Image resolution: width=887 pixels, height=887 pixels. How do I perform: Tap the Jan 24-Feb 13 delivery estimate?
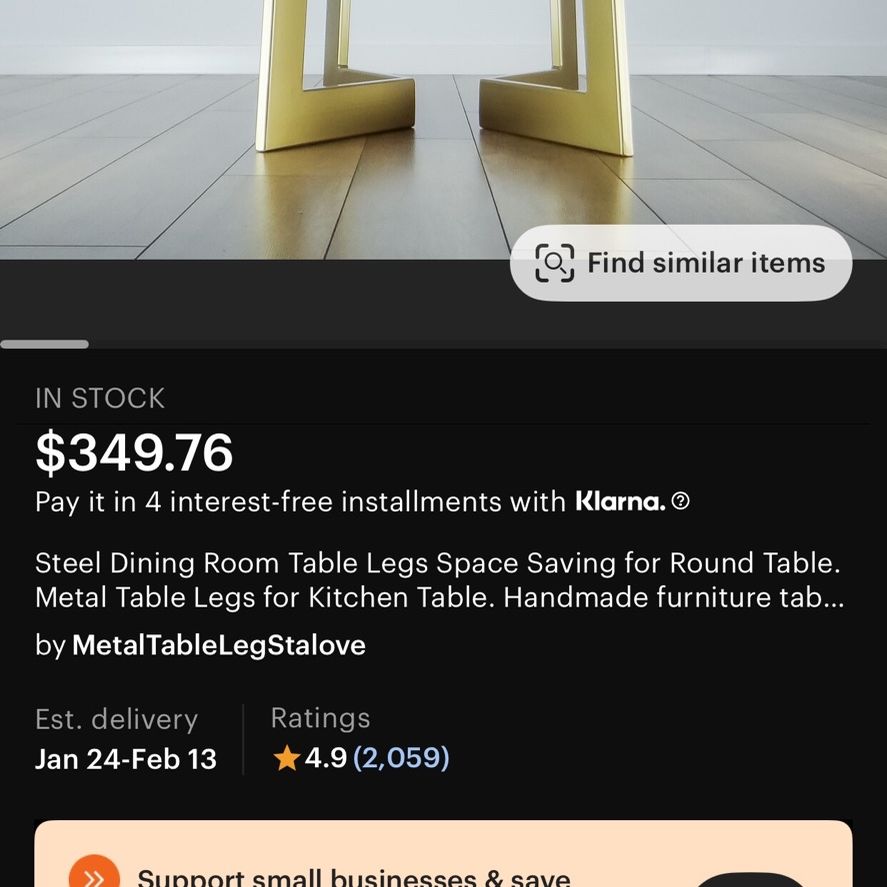126,759
